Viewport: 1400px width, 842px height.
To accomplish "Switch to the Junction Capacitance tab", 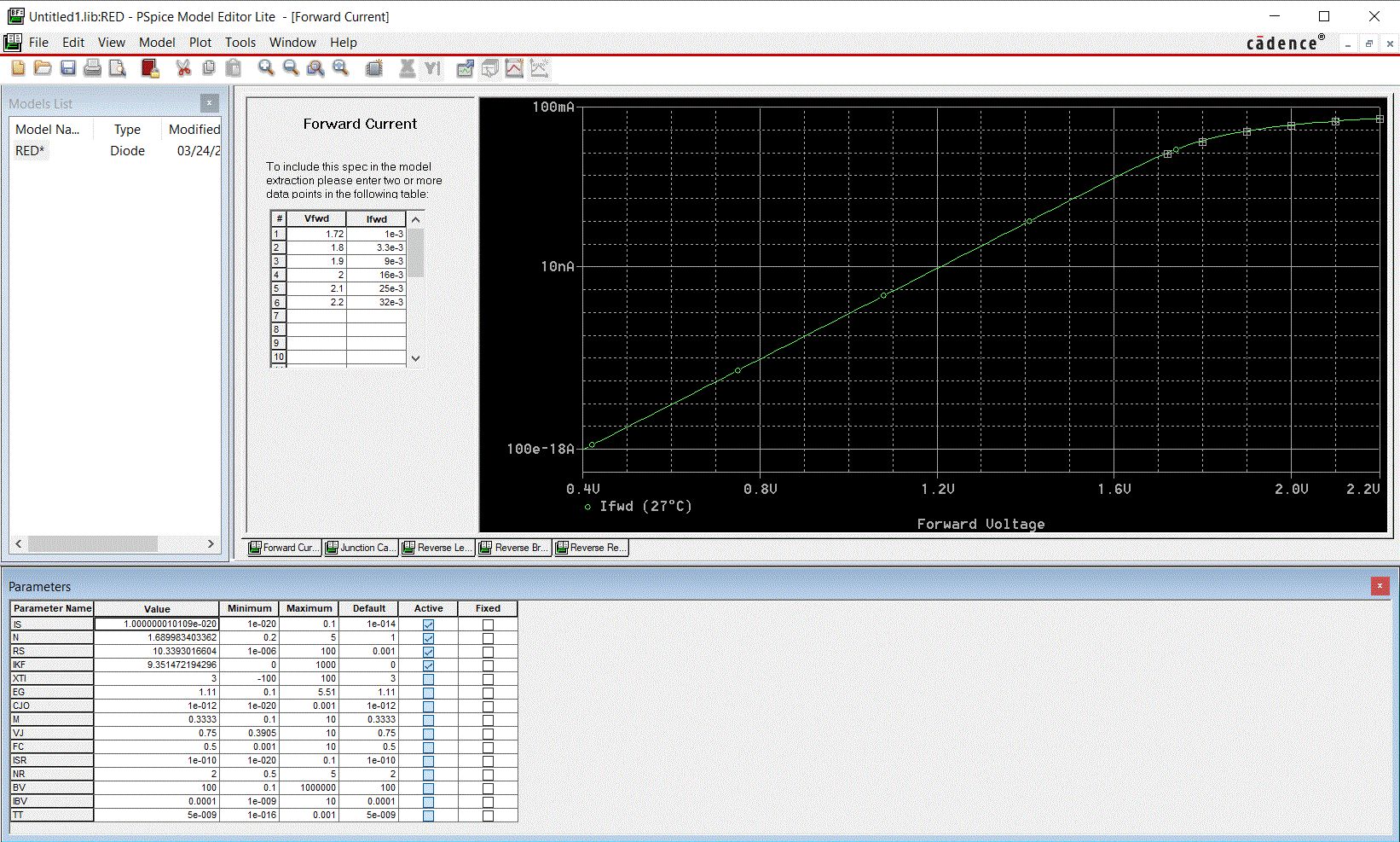I will tap(359, 548).
